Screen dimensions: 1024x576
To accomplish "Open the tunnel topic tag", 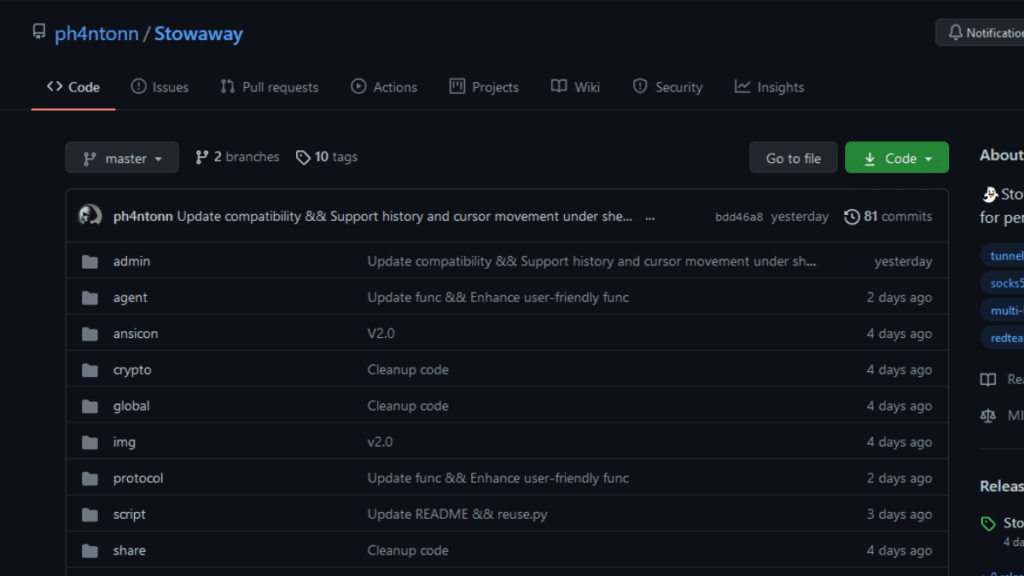I will pos(1004,255).
